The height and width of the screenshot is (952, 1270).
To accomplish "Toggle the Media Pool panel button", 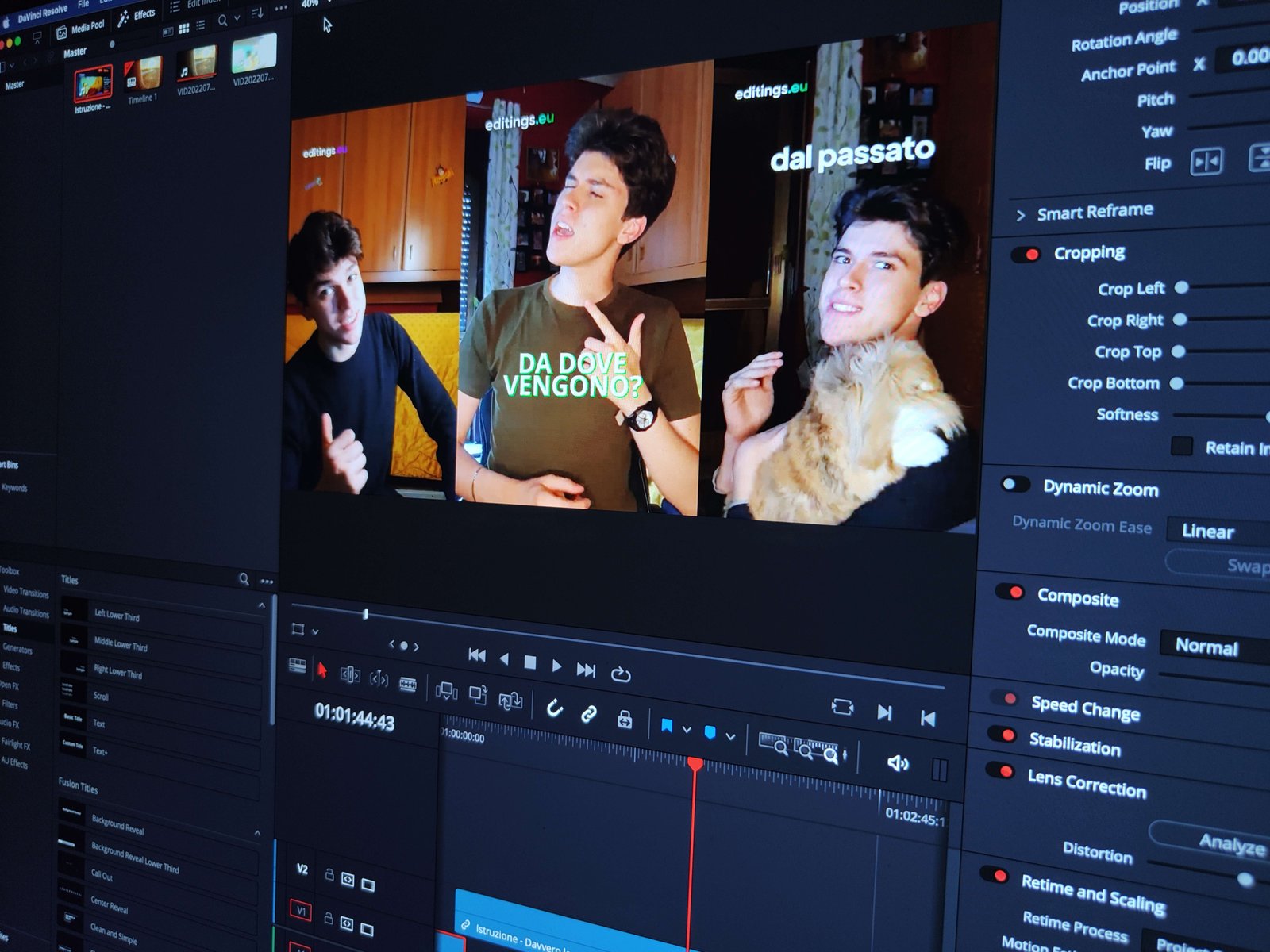I will (80, 29).
